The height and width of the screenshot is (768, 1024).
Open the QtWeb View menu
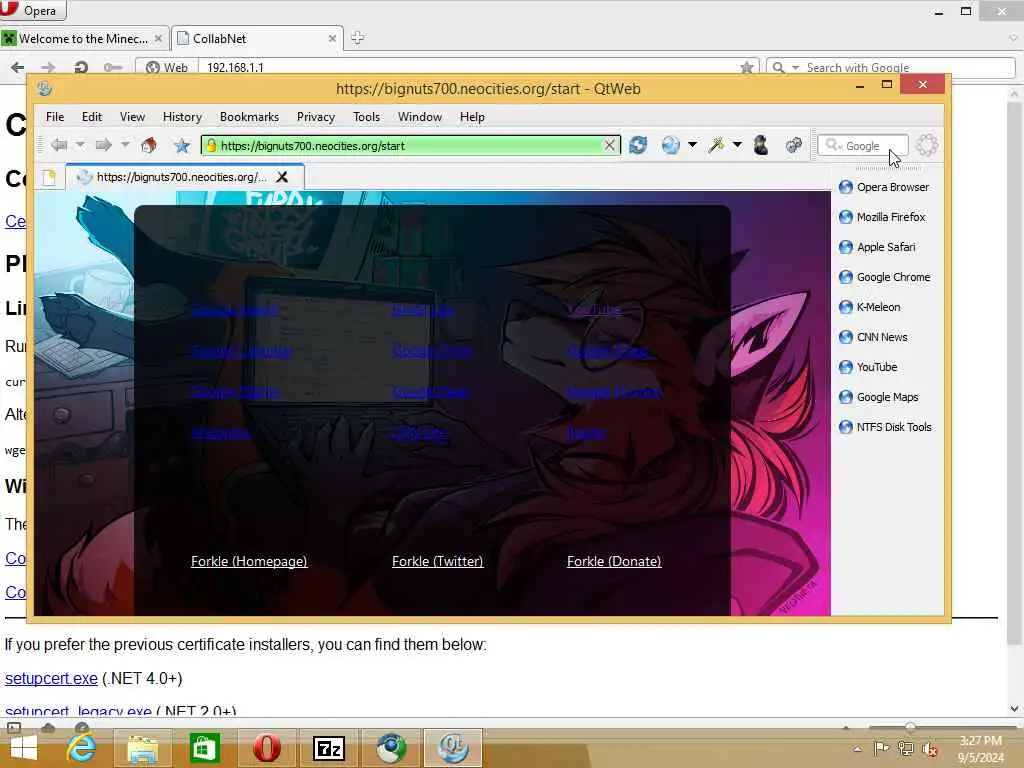[132, 117]
